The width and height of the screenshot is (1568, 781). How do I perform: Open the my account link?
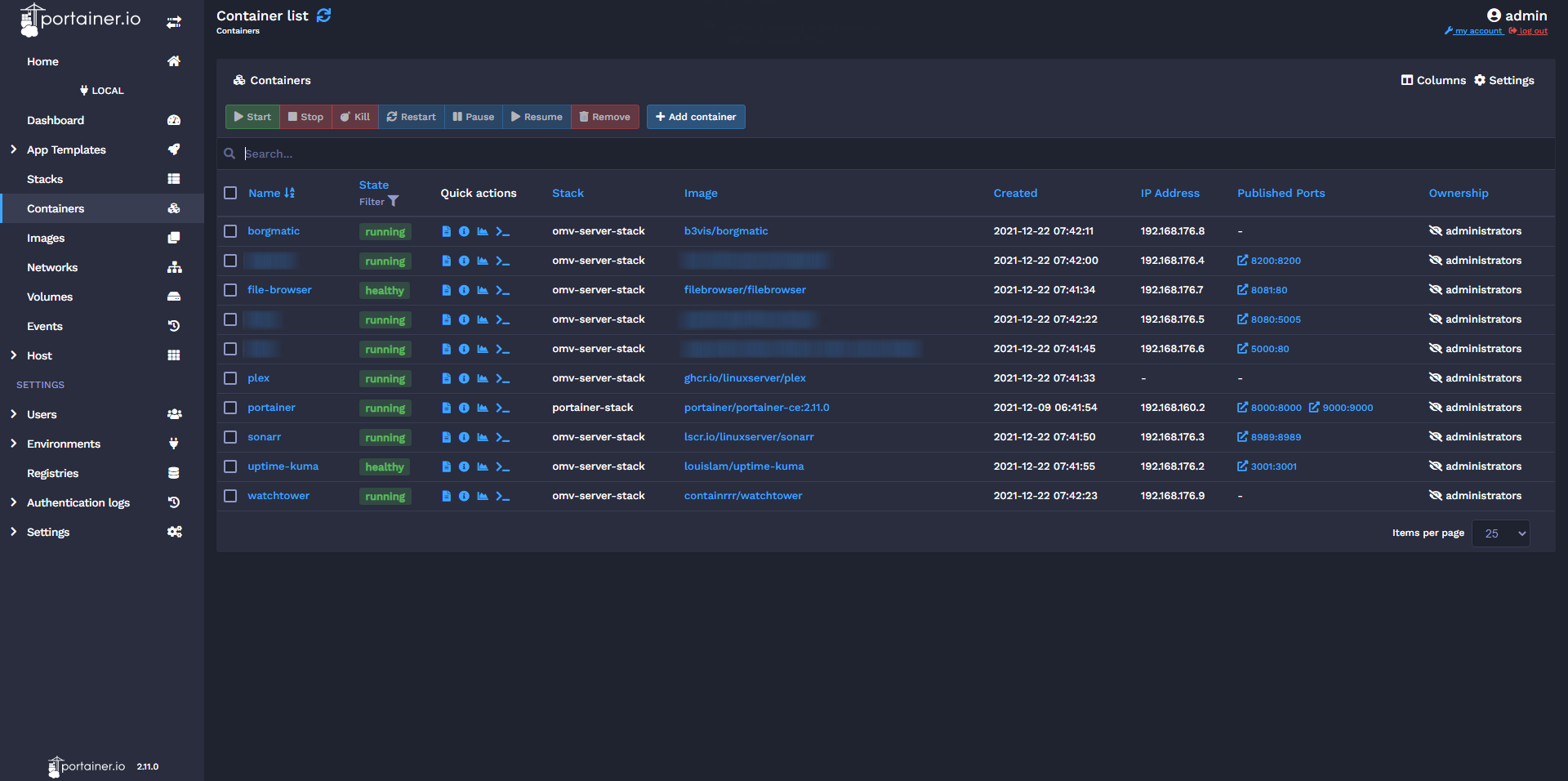point(1473,31)
